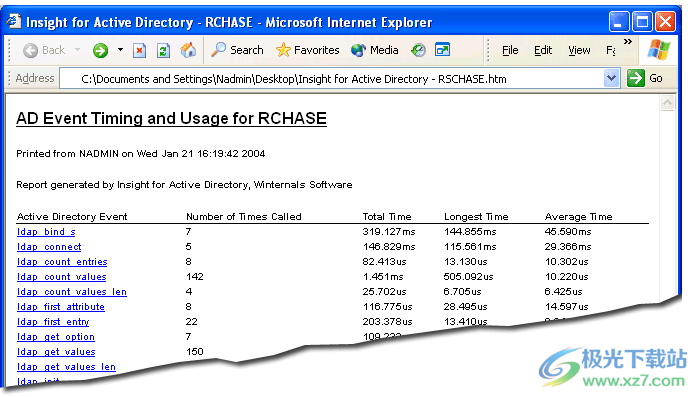Click the Printed from NADMIN line

point(141,154)
